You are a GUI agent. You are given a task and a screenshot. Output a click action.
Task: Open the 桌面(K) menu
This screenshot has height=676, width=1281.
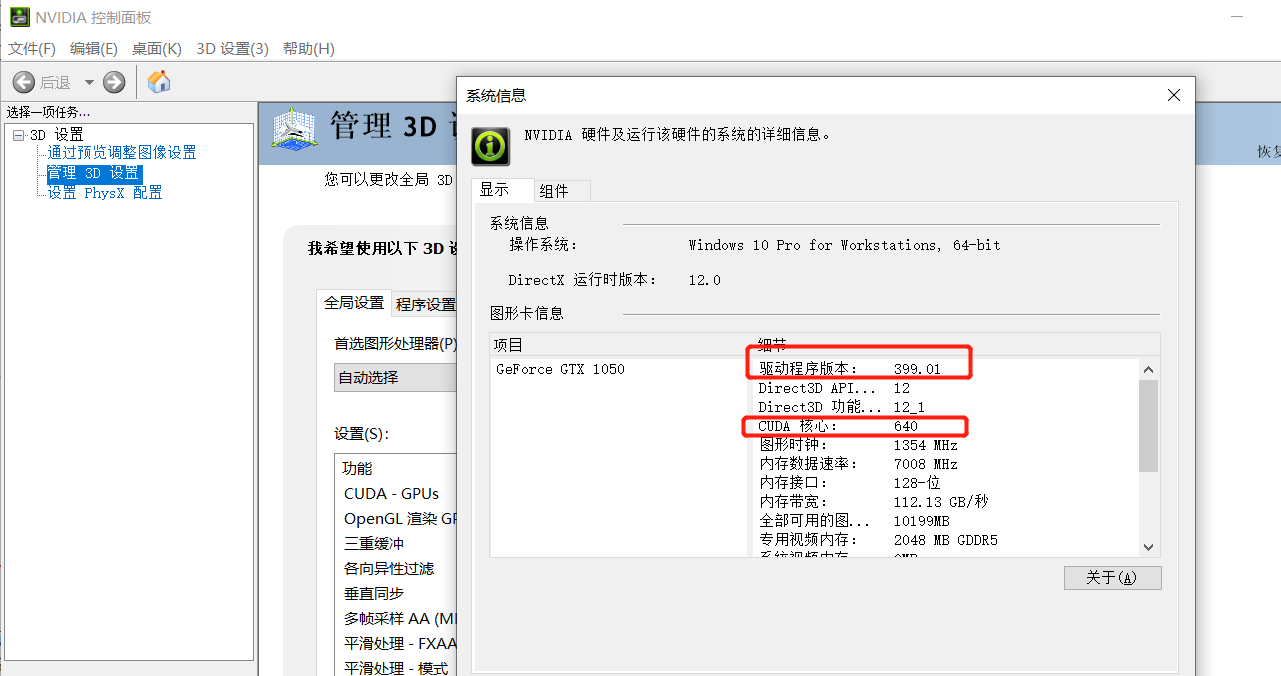coord(157,48)
